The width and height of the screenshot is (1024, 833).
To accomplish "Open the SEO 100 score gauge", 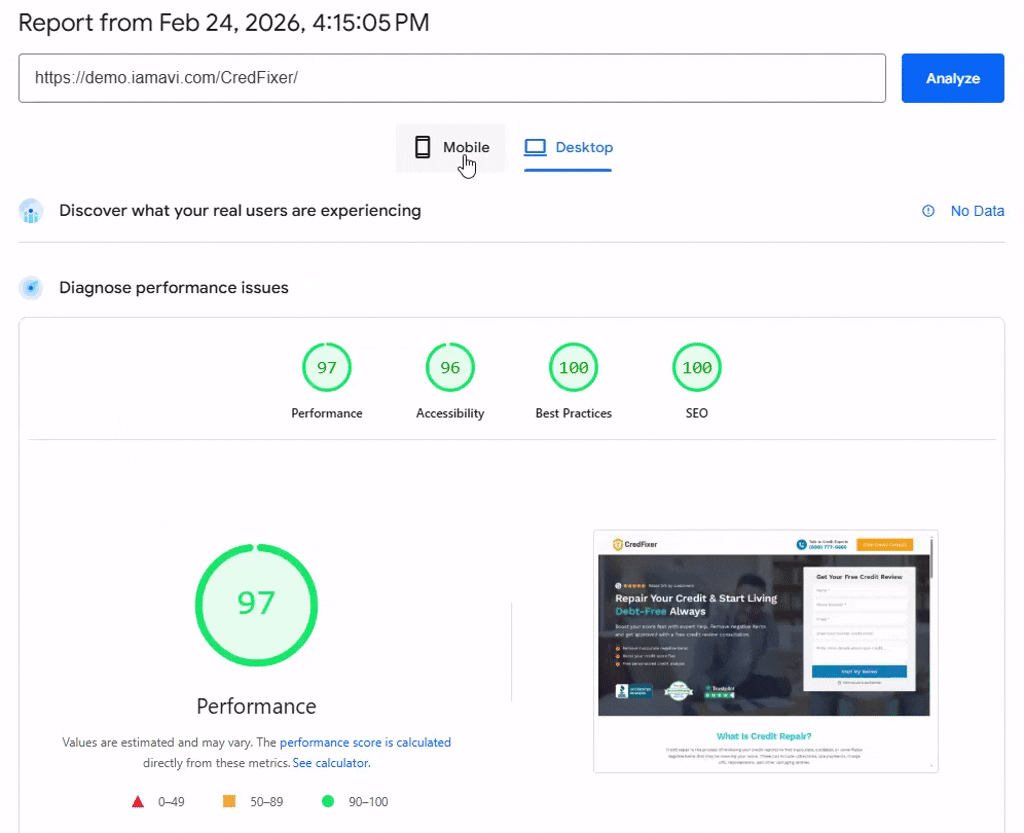I will (x=697, y=368).
